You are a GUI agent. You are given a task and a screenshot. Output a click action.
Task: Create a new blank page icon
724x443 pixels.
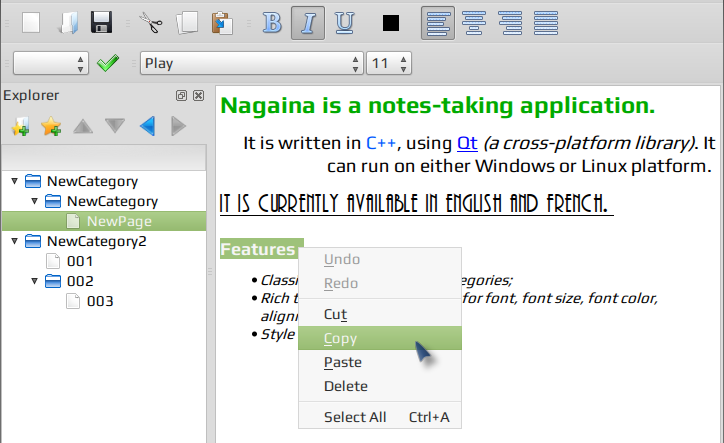tap(31, 23)
